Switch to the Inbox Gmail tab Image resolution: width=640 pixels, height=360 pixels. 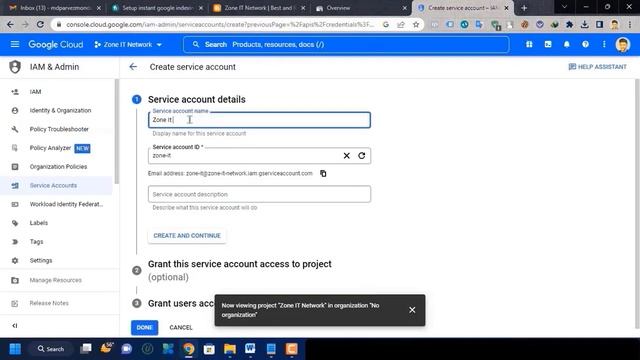pyautogui.click(x=55, y=8)
